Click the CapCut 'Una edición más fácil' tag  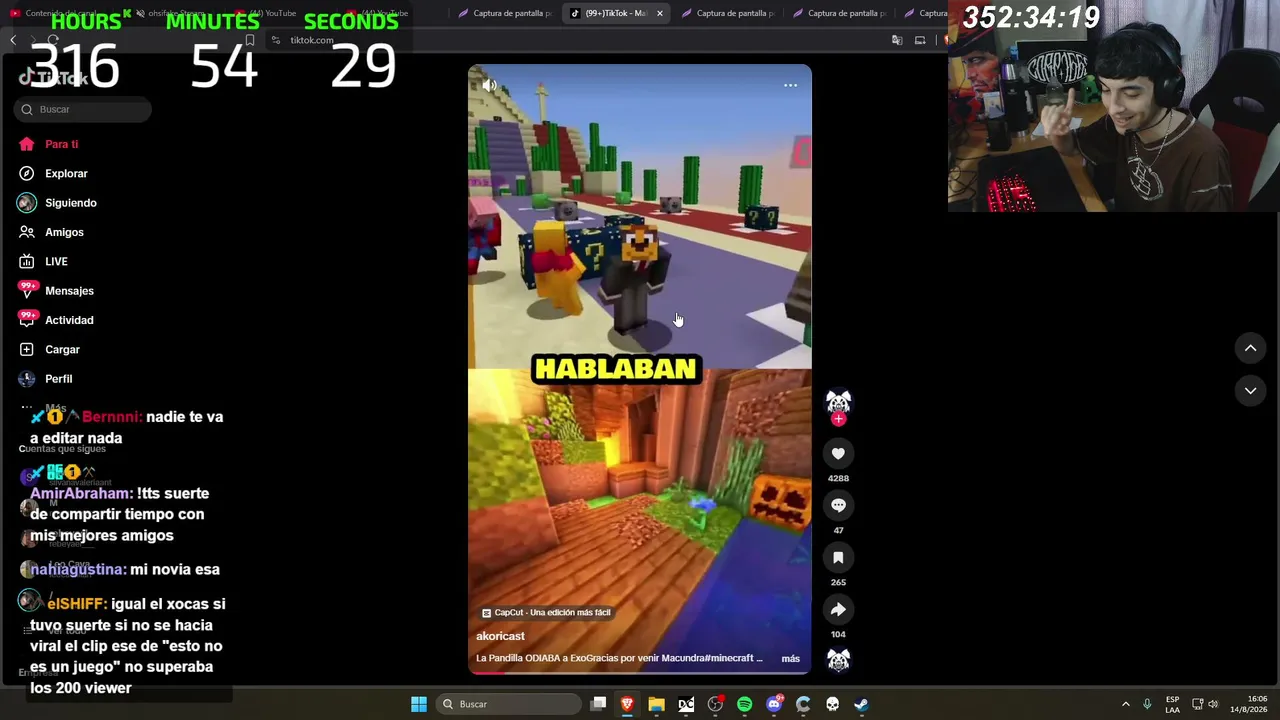point(546,613)
